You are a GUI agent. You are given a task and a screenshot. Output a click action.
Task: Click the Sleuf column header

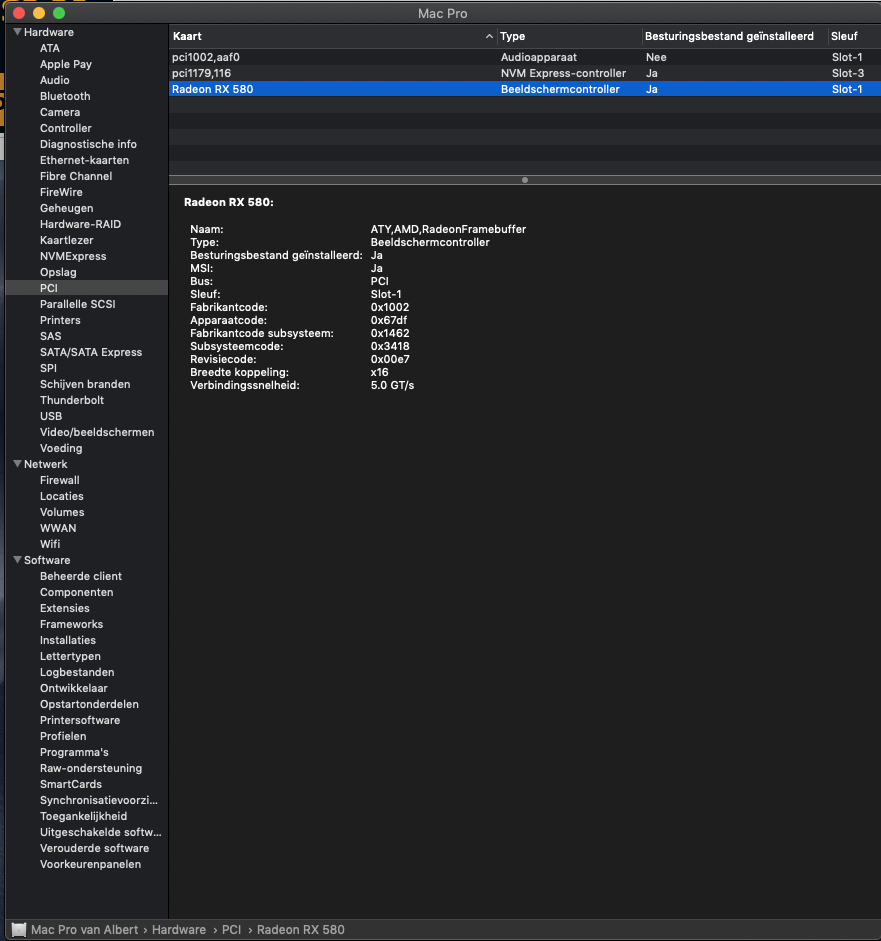click(x=855, y=37)
